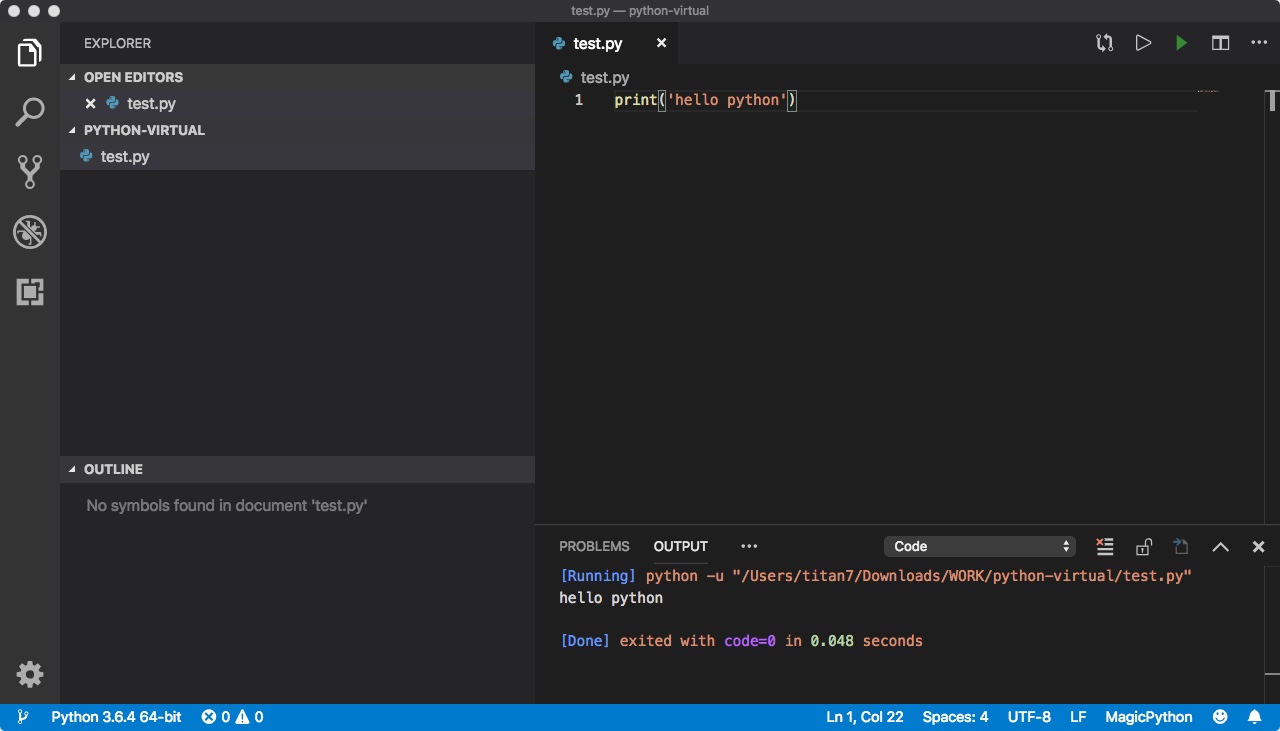Viewport: 1280px width, 731px height.
Task: Select the test.py editor tab
Action: click(600, 43)
